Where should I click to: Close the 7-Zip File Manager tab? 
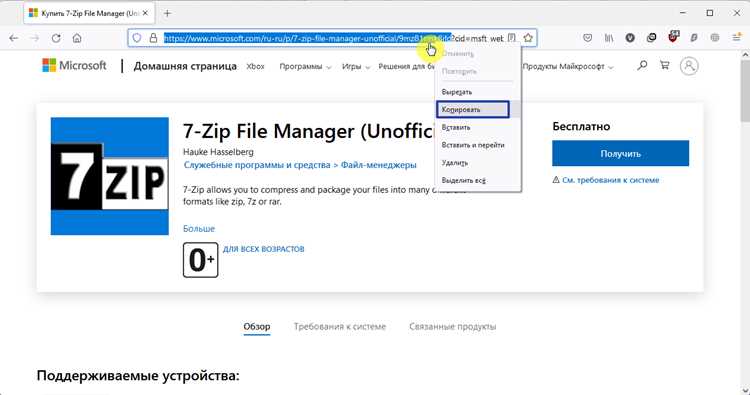pos(145,13)
